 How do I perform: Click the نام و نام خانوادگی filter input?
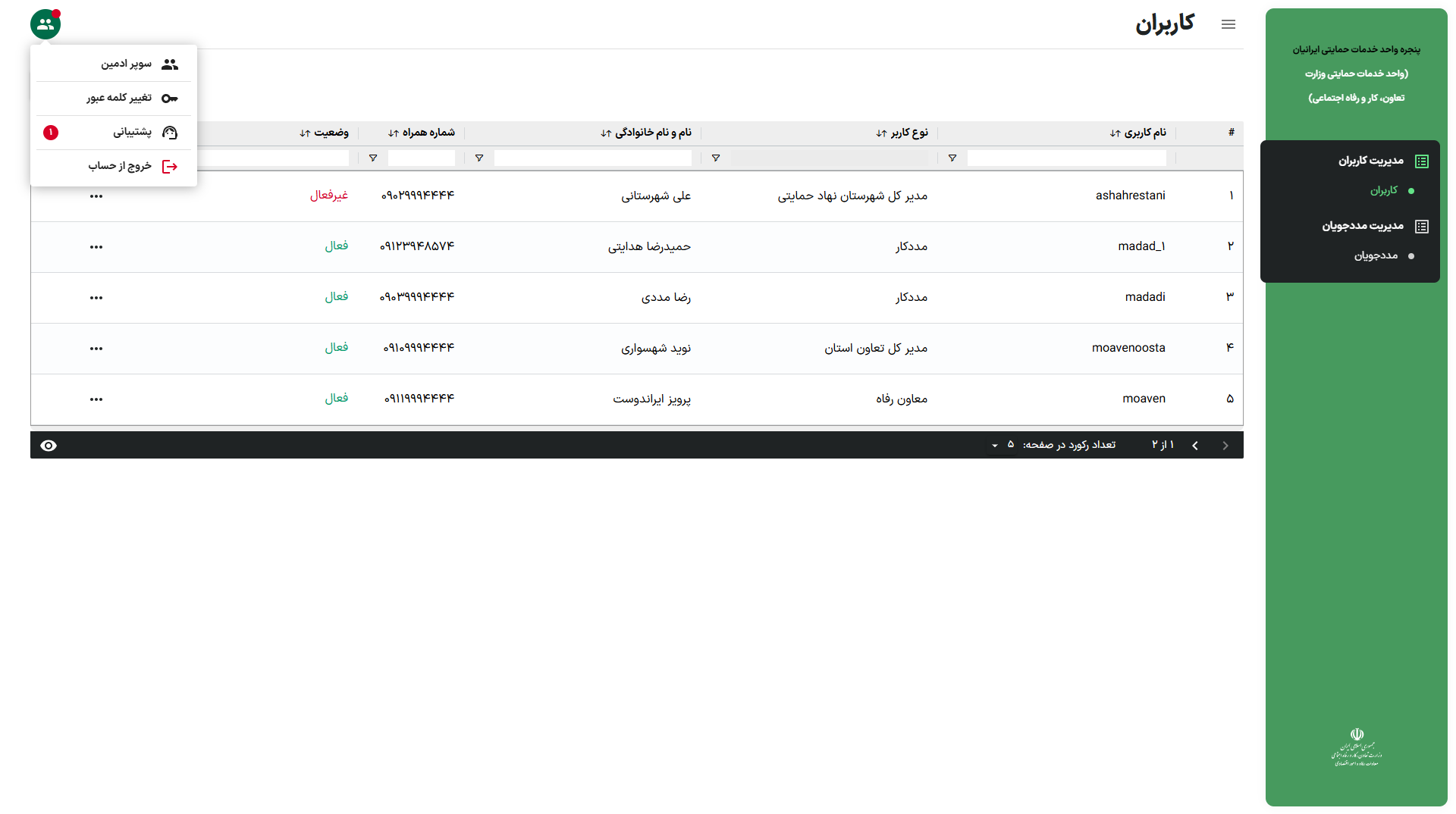(x=592, y=158)
